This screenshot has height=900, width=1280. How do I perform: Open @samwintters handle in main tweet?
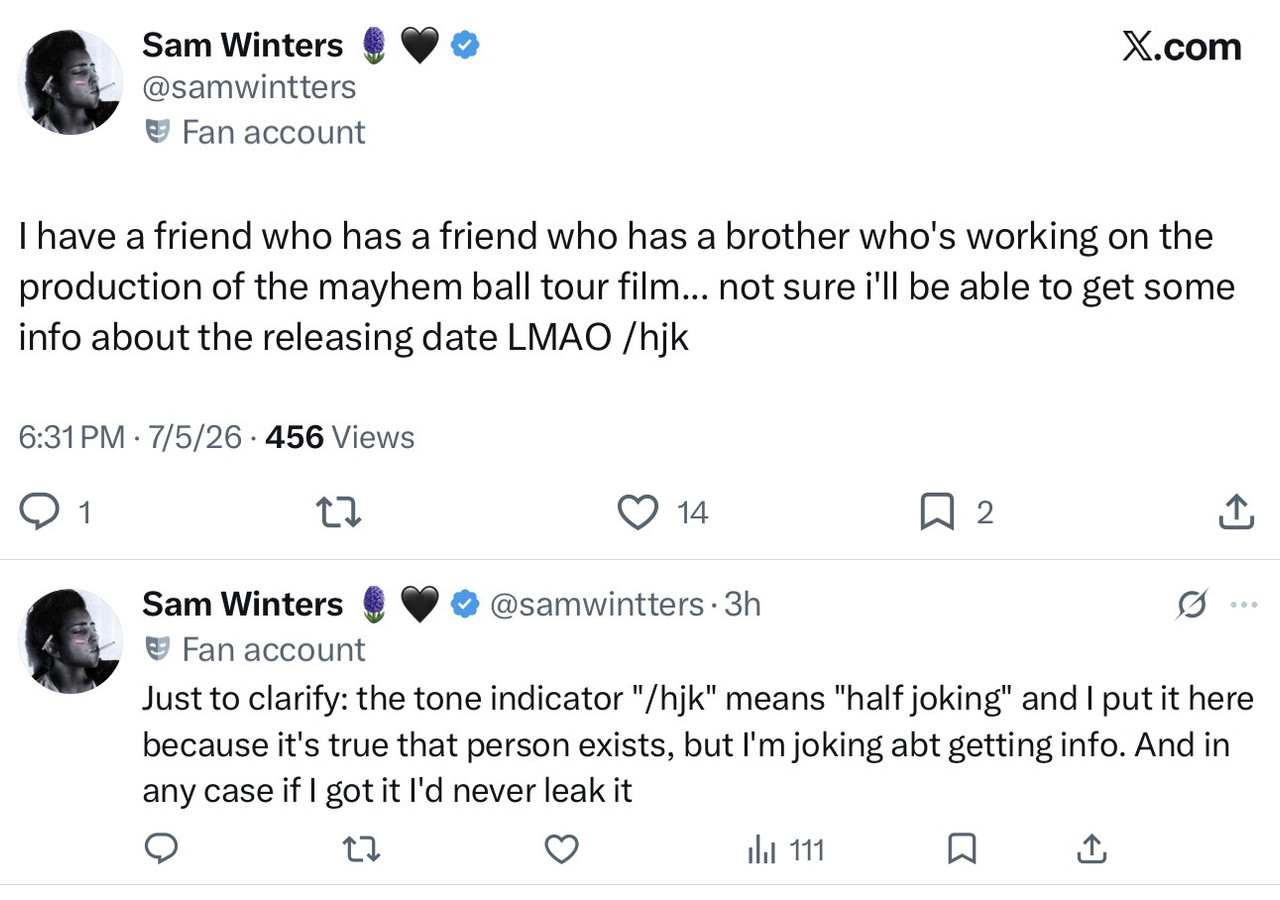point(249,87)
